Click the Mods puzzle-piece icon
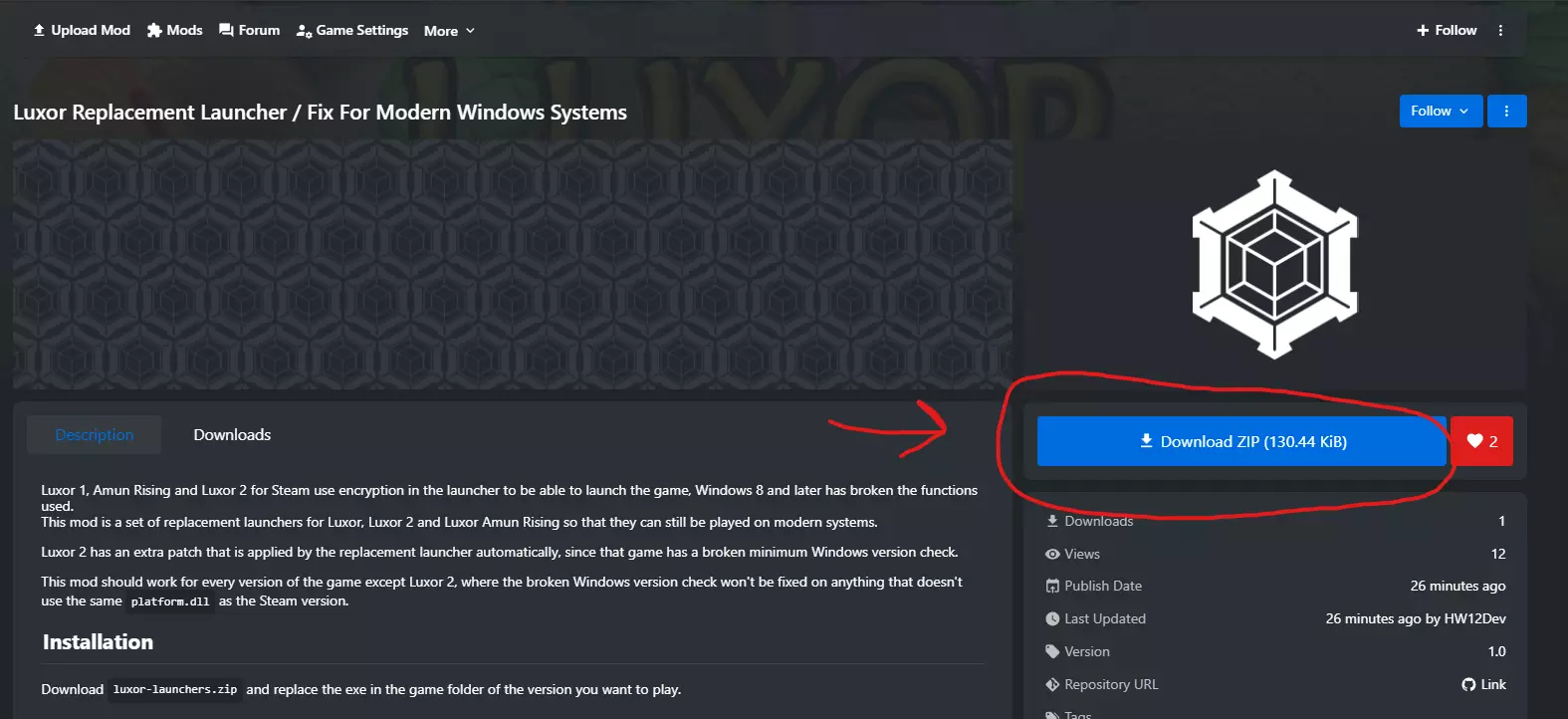 154,30
